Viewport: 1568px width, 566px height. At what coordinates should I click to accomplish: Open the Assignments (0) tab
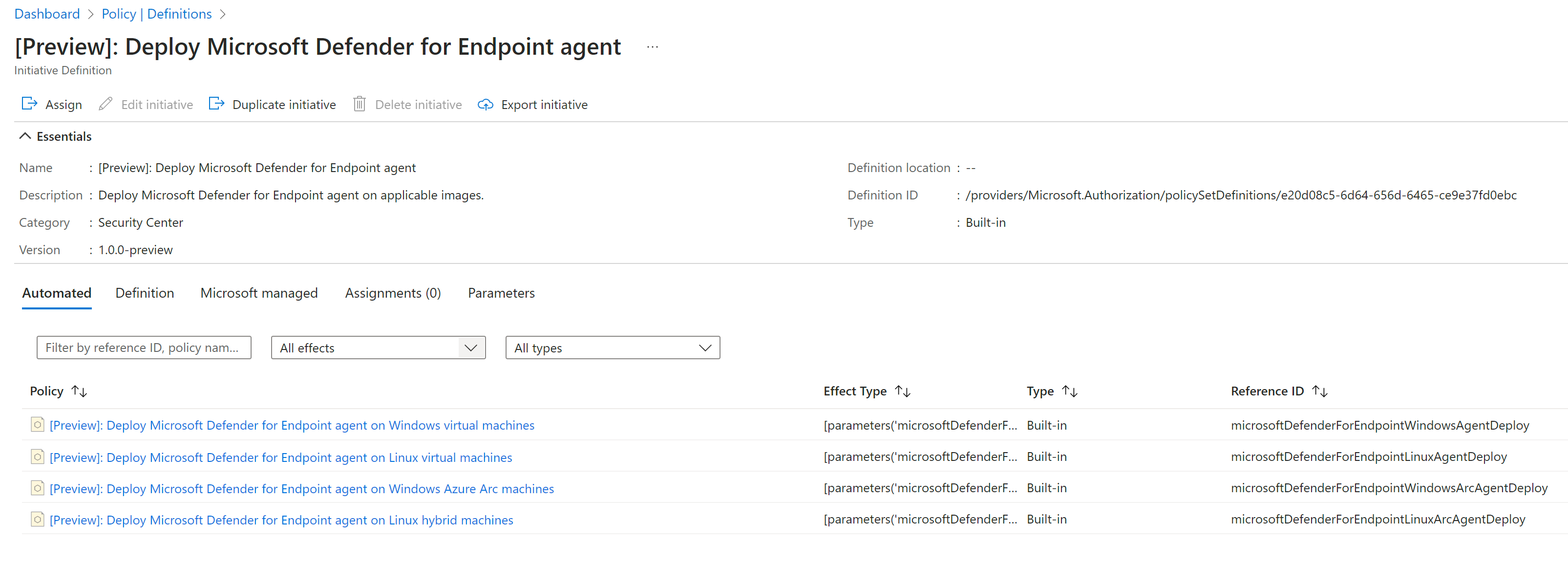point(393,293)
